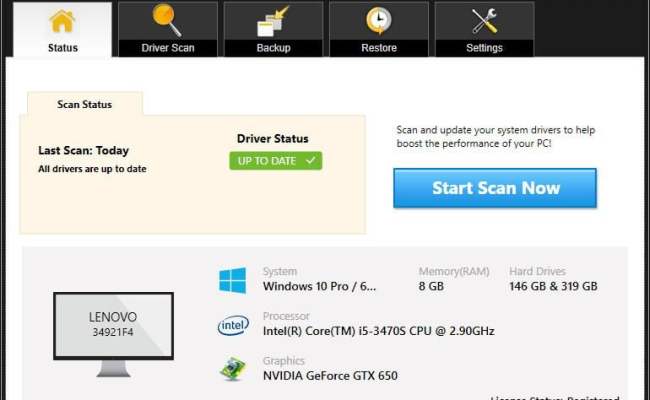Click the Status house icon
Screen dimensions: 650x400
(62, 21)
